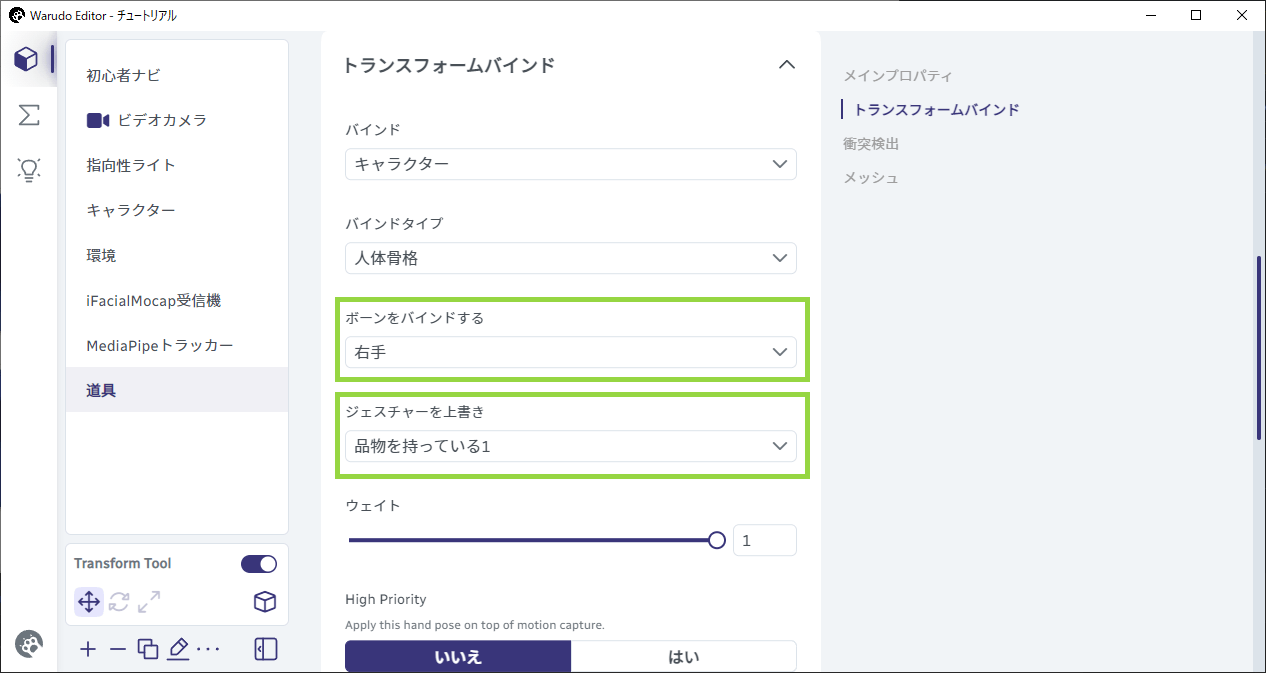
Task: Click the ウェイト slider handle
Action: [716, 540]
